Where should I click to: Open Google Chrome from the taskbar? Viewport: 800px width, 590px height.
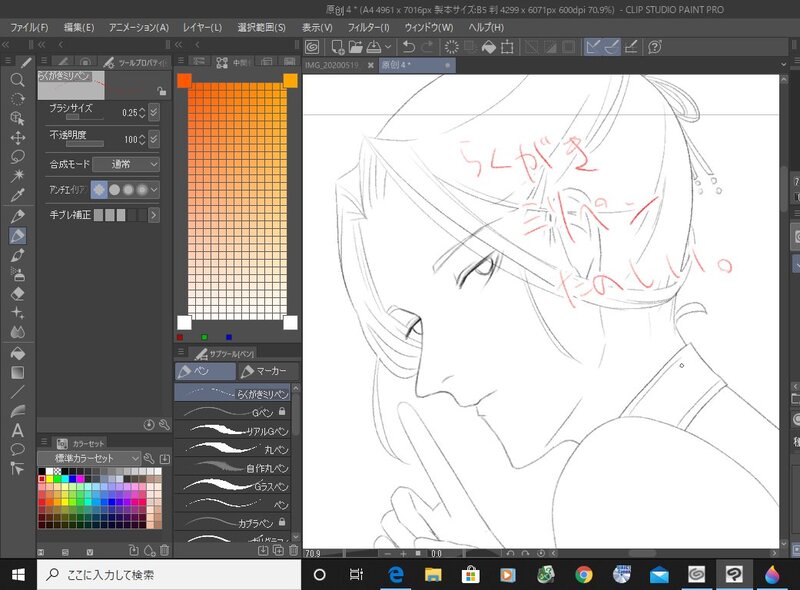584,575
